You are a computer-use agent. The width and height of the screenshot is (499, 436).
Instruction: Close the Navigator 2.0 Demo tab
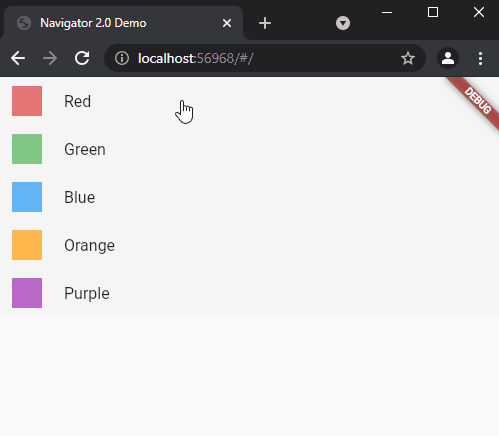[227, 23]
